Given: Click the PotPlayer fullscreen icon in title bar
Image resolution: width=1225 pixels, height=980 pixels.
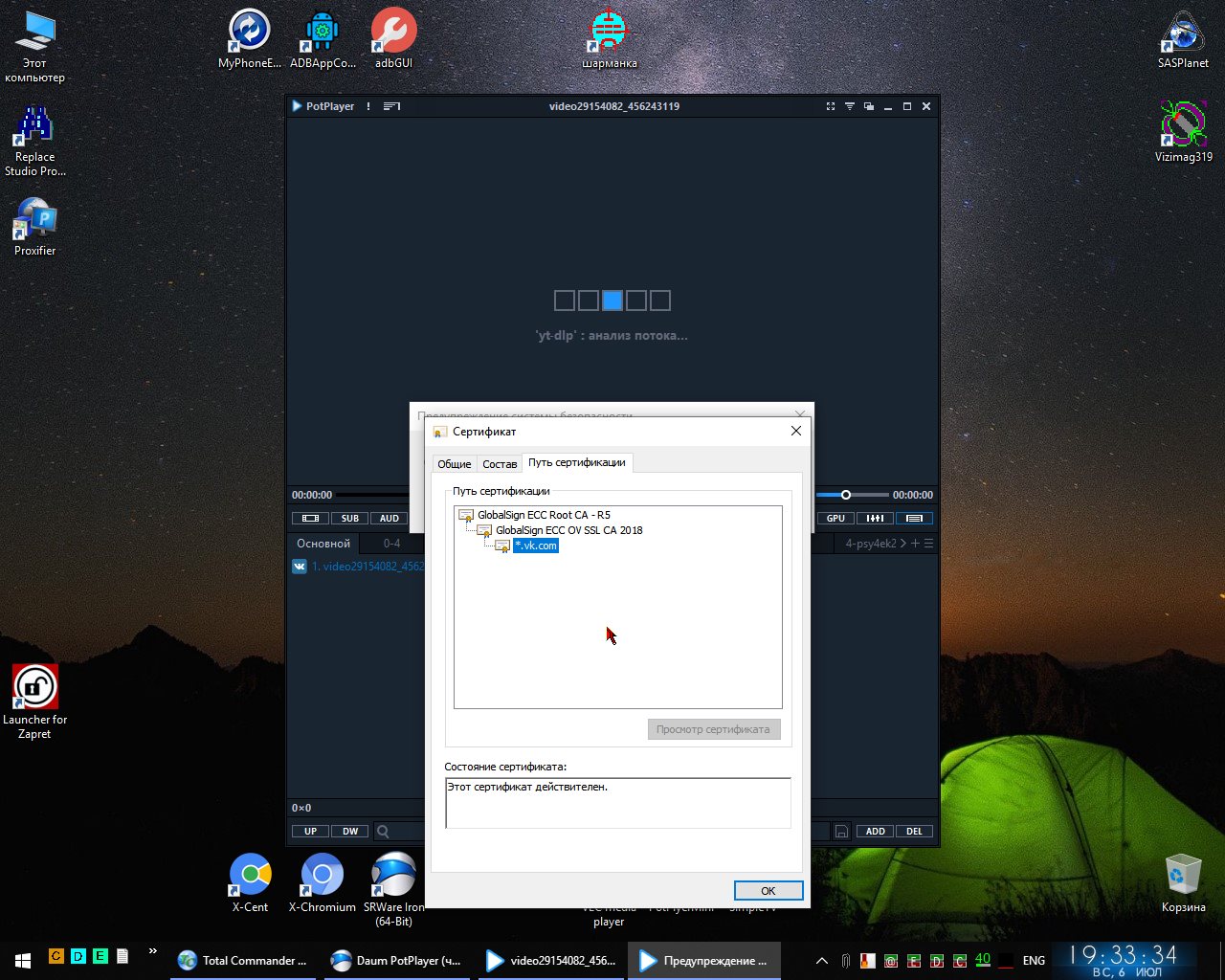Looking at the screenshot, I should click(x=830, y=106).
